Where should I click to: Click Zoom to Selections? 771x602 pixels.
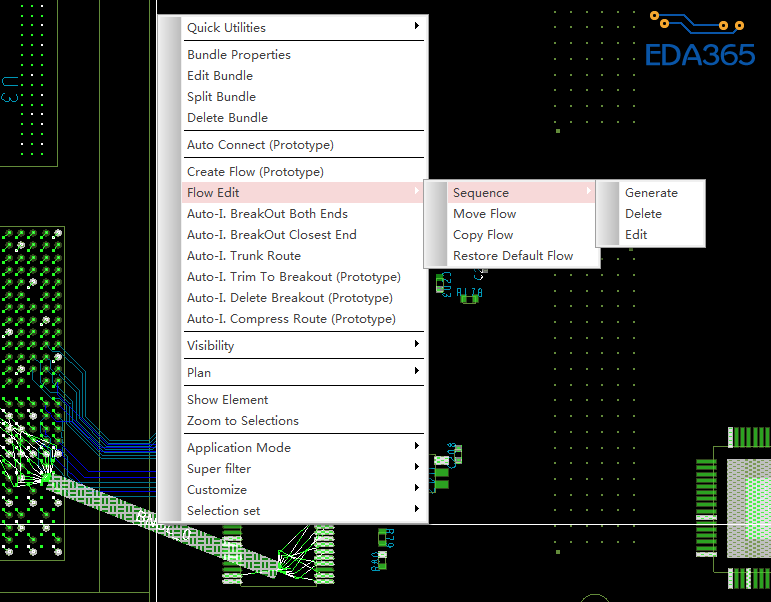coord(242,421)
